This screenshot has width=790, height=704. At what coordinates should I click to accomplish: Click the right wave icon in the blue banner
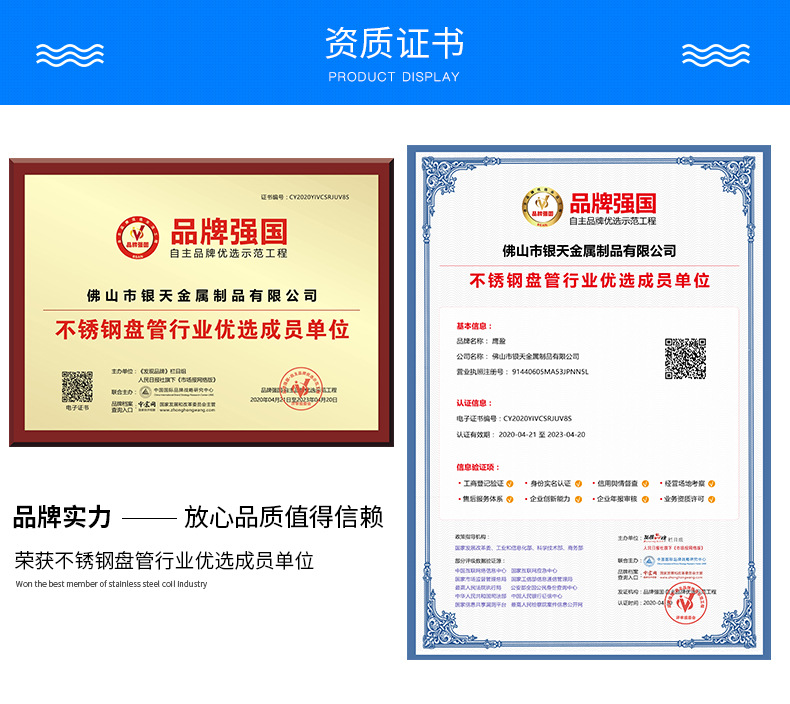[x=715, y=55]
